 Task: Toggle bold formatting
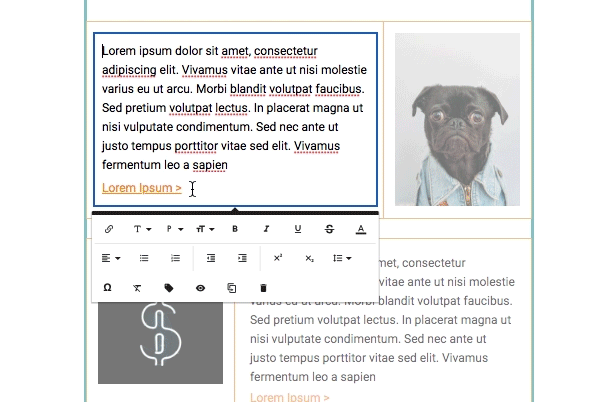(x=235, y=229)
